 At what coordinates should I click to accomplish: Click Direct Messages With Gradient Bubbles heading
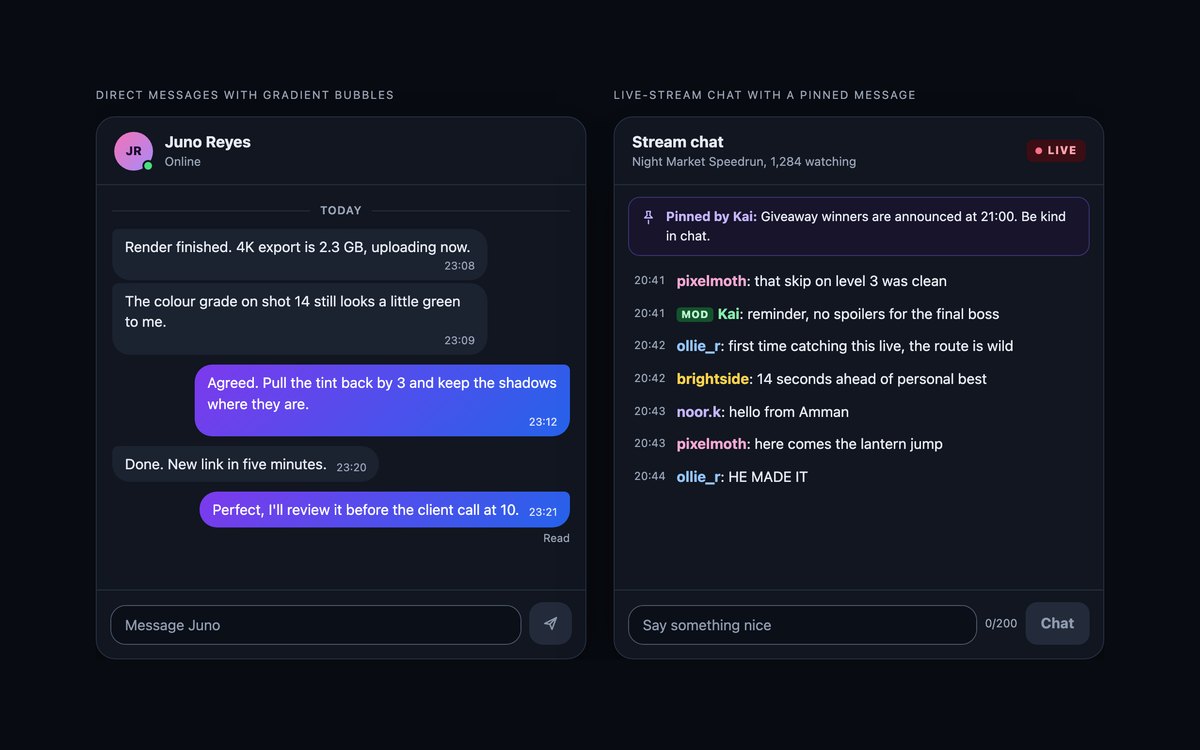click(x=245, y=95)
